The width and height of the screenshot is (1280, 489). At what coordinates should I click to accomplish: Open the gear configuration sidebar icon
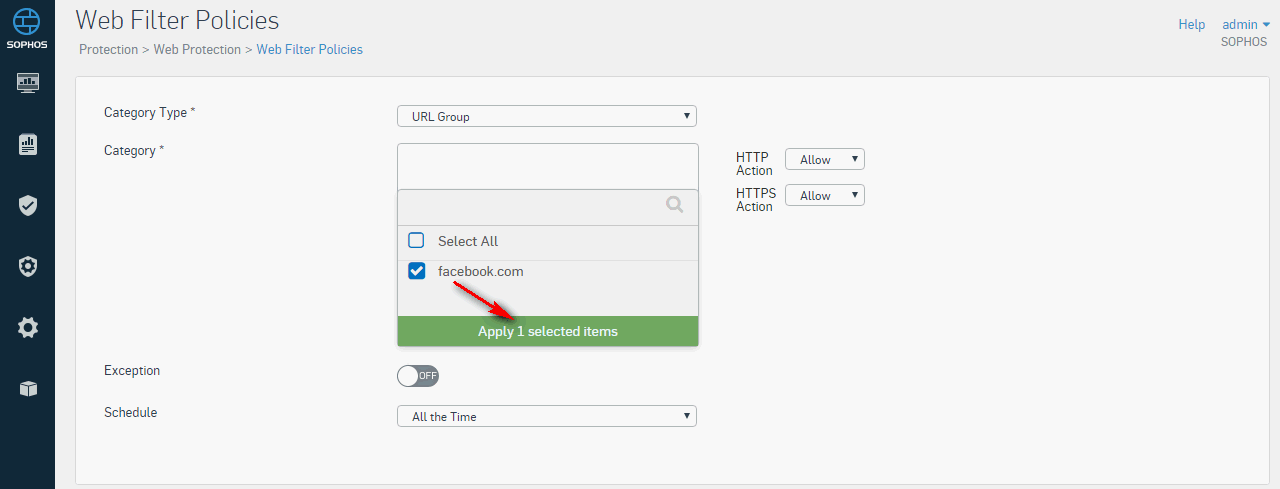click(x=27, y=327)
